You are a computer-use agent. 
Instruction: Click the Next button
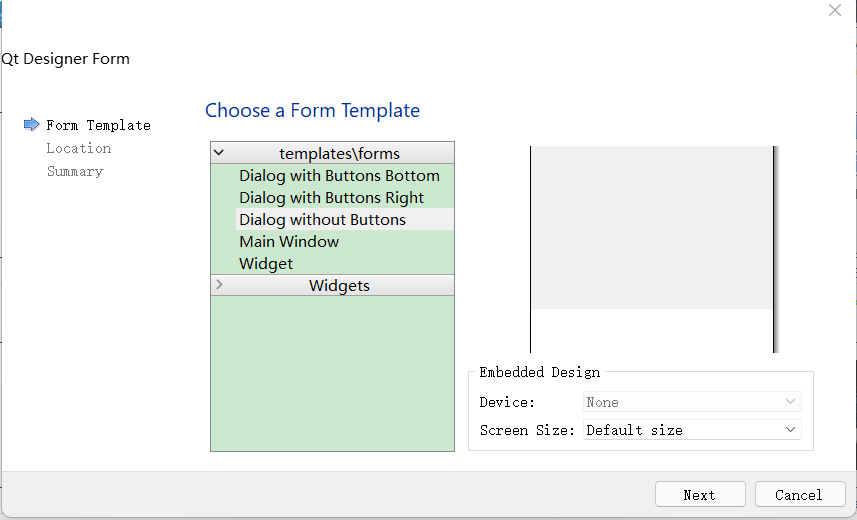[700, 494]
